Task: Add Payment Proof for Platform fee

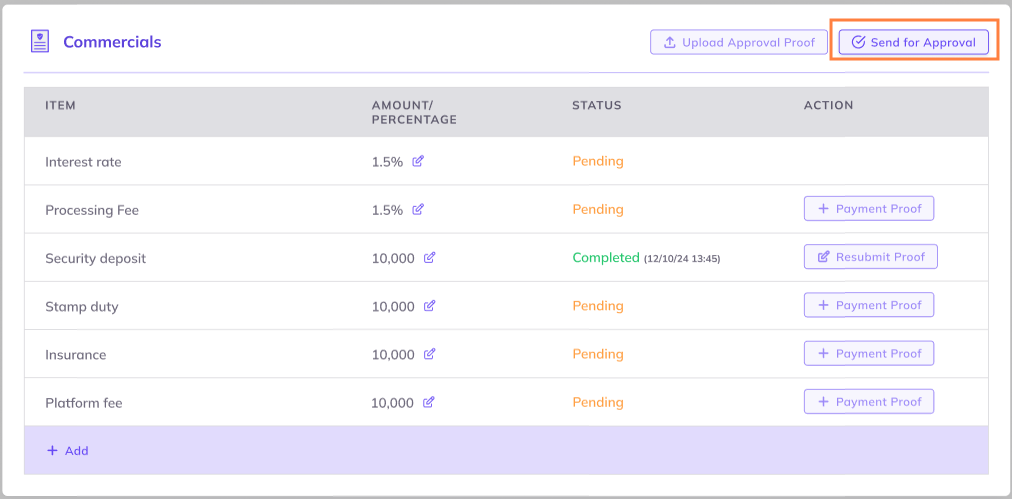Action: [x=868, y=402]
